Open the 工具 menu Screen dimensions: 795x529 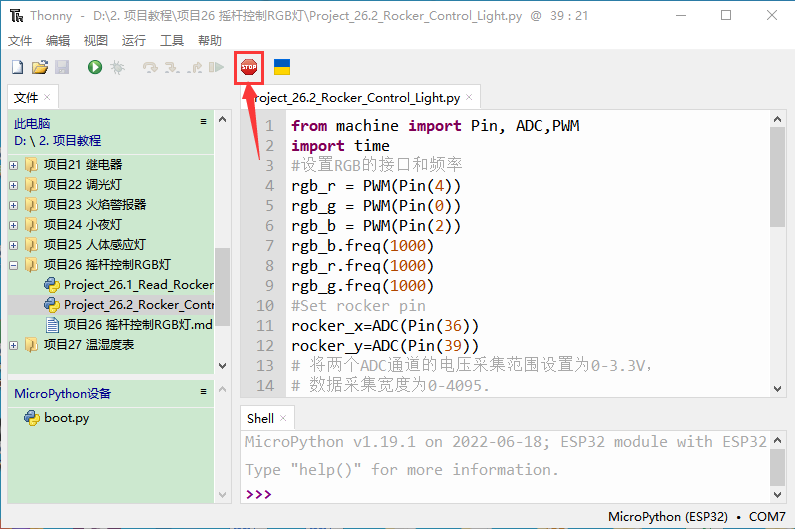pyautogui.click(x=172, y=41)
